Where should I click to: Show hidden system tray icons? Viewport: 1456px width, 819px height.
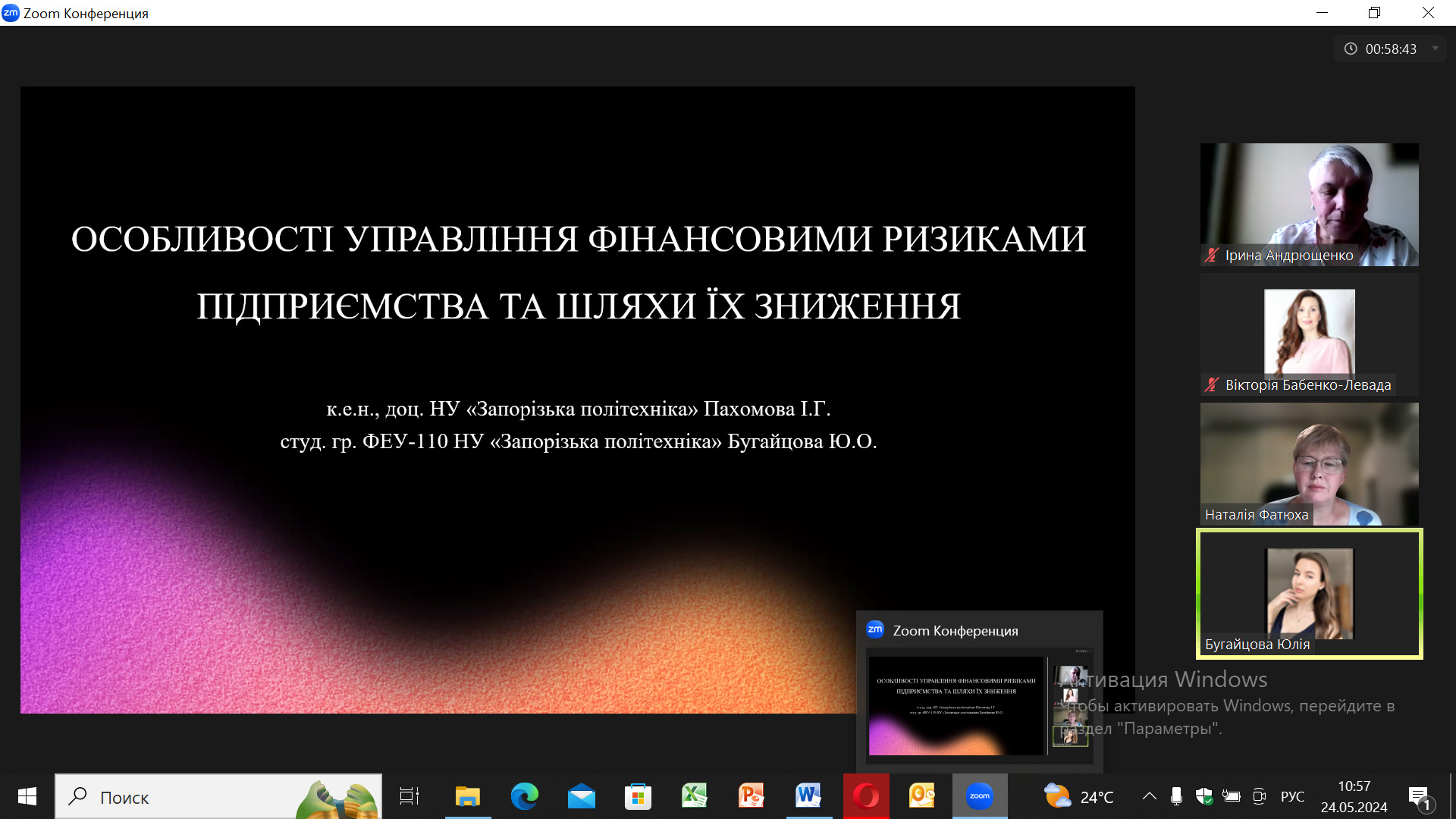click(1150, 796)
